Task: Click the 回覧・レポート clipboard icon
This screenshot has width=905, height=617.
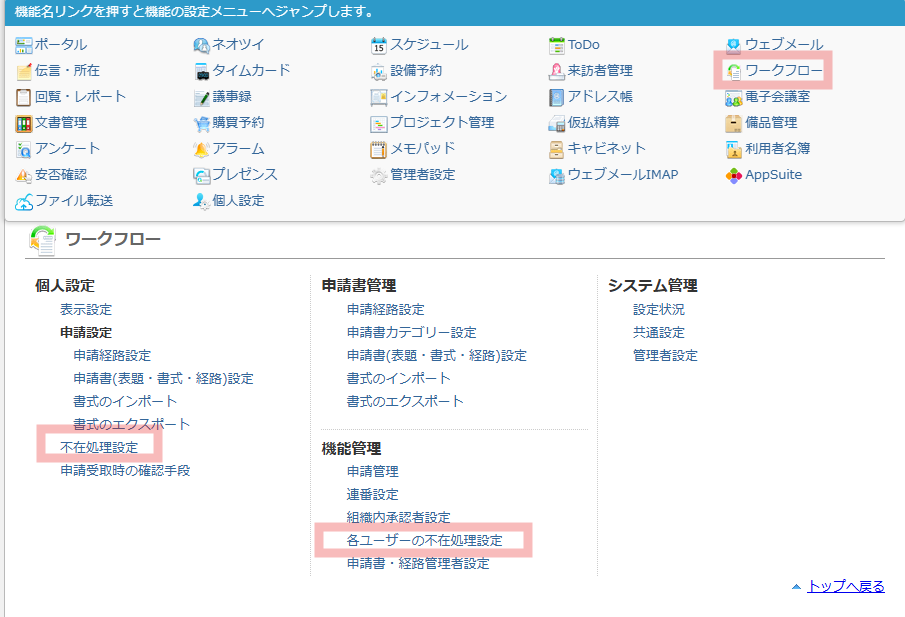Action: point(24,97)
